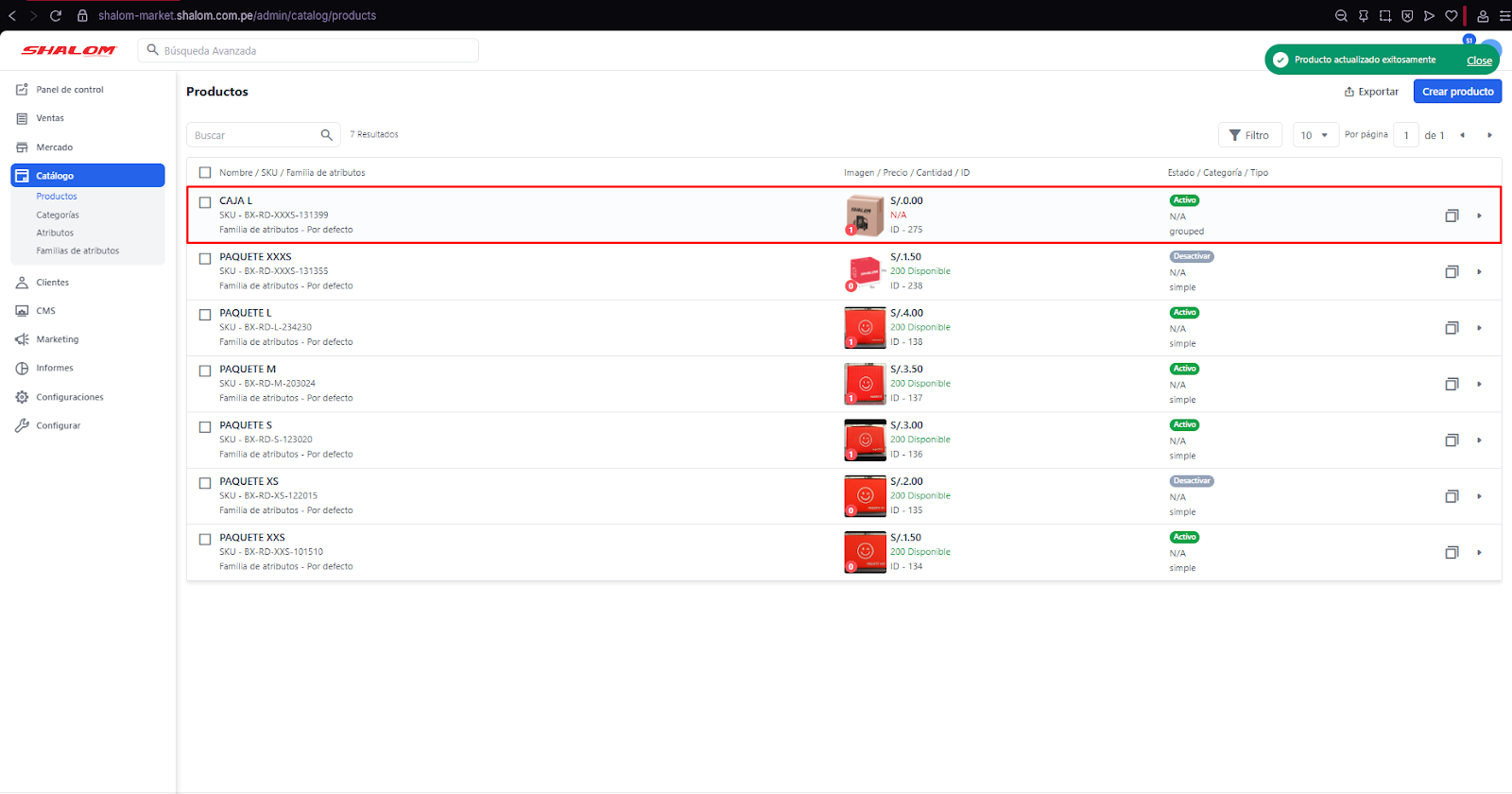Open the Clientes section in the sidebar
This screenshot has height=794, width=1512.
pyautogui.click(x=52, y=283)
